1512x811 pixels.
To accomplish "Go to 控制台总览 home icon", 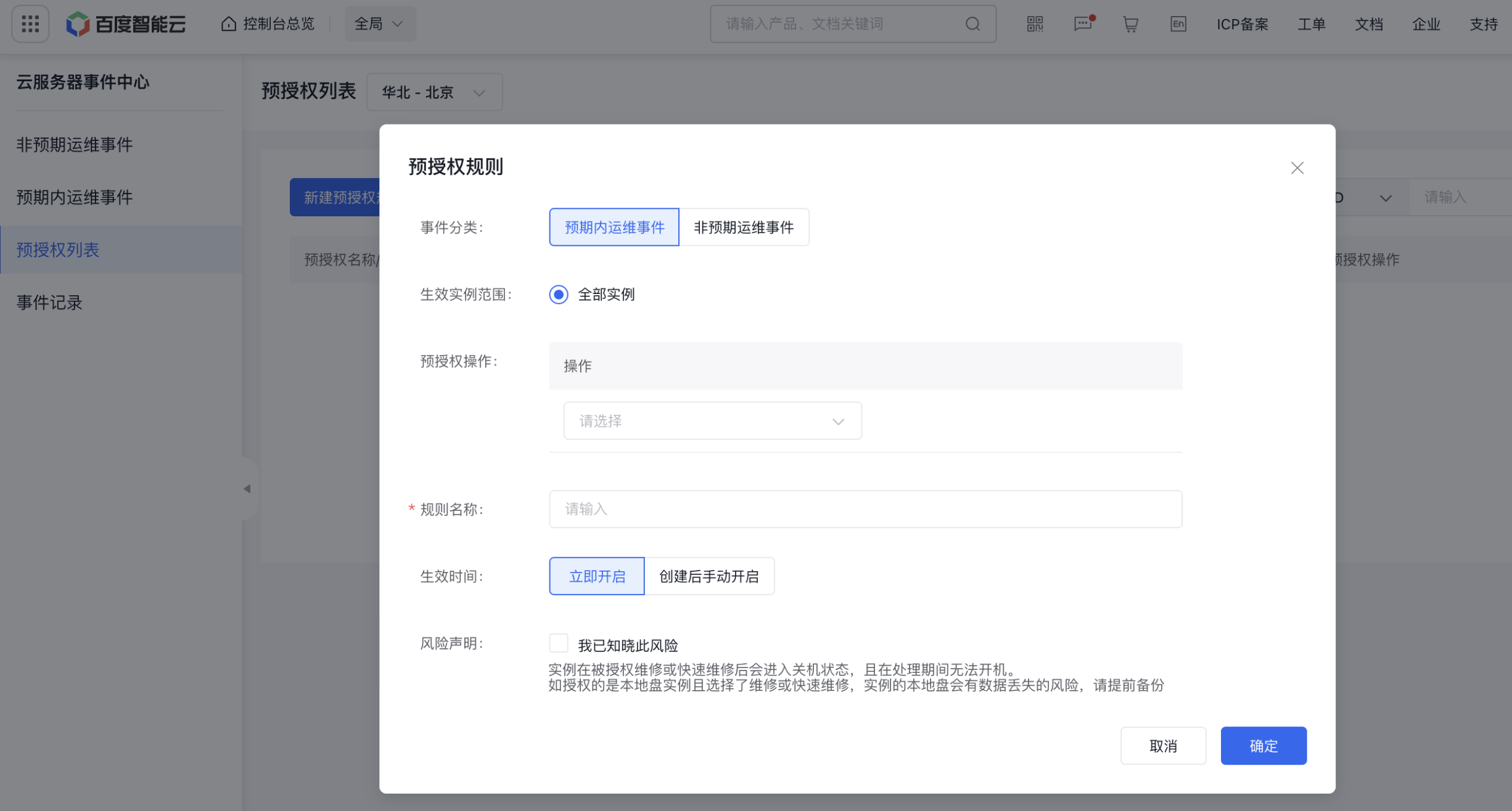I will click(229, 24).
